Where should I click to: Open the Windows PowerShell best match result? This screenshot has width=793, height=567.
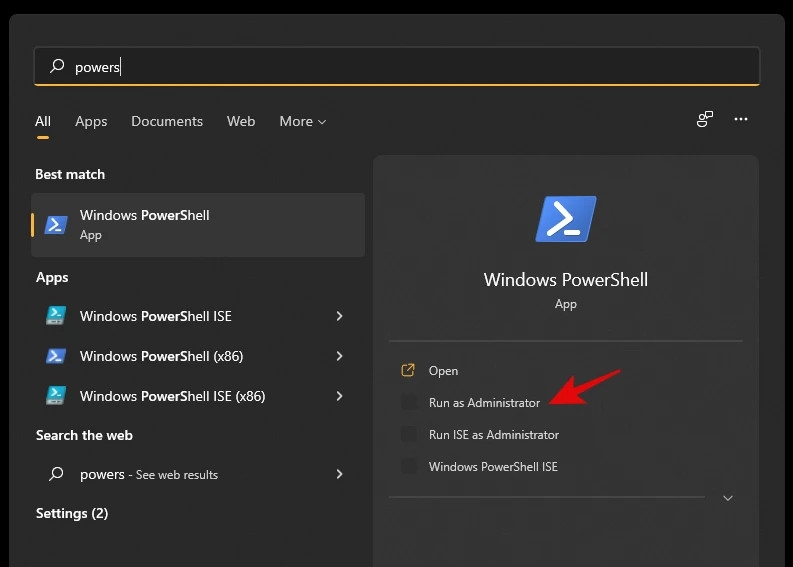click(x=198, y=225)
